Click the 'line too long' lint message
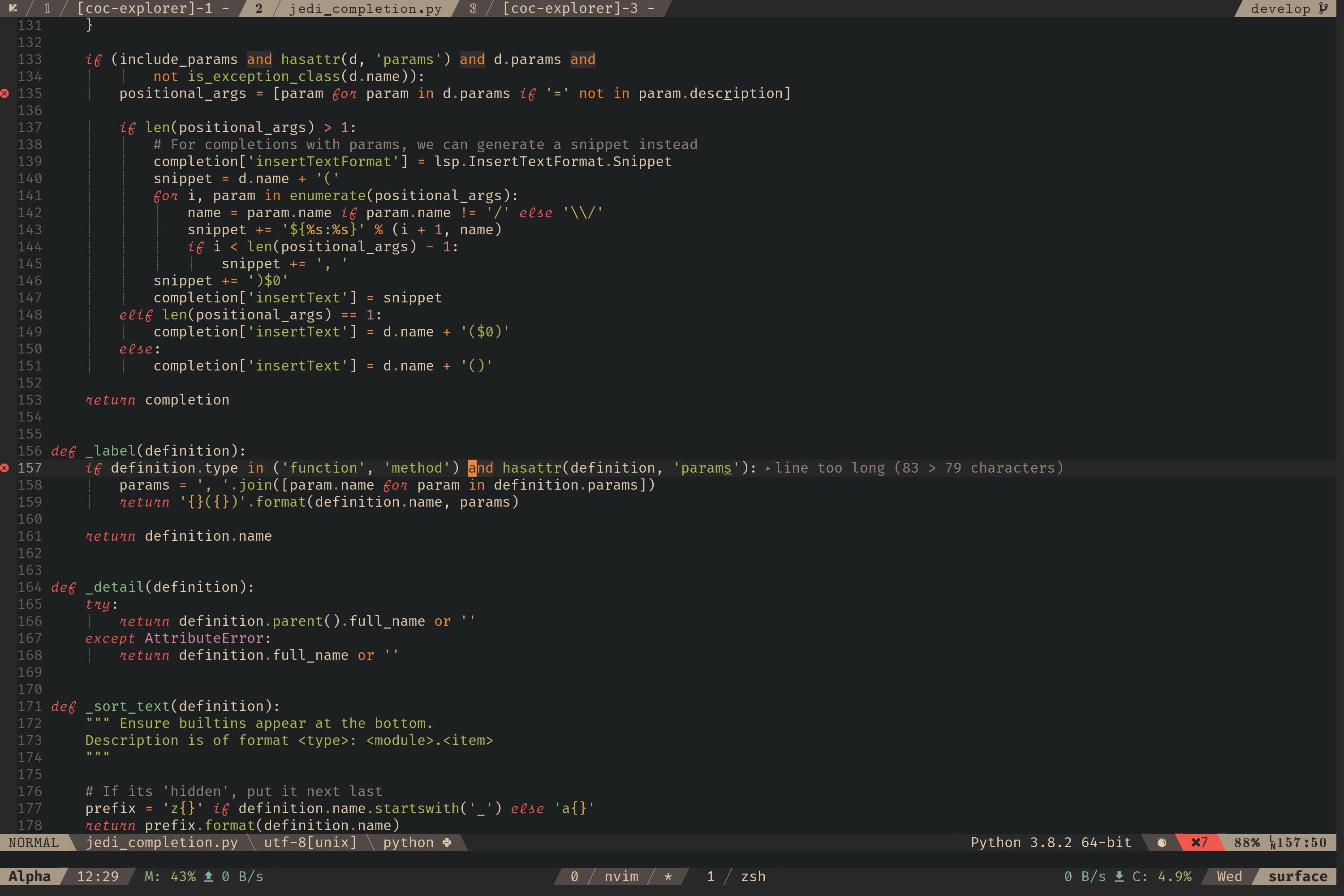This screenshot has width=1344, height=896. coord(919,468)
